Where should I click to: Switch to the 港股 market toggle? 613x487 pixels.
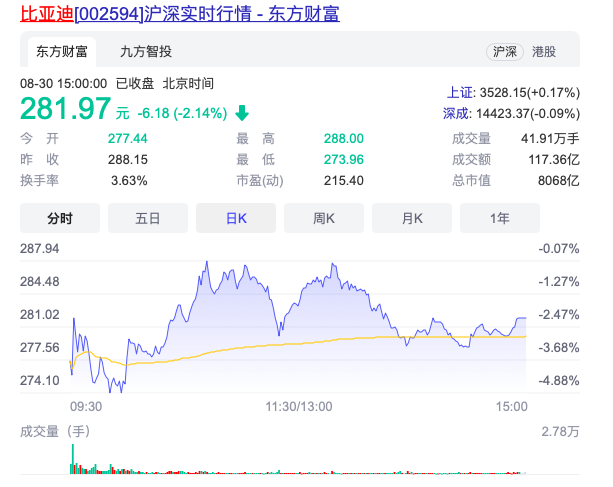click(x=544, y=52)
